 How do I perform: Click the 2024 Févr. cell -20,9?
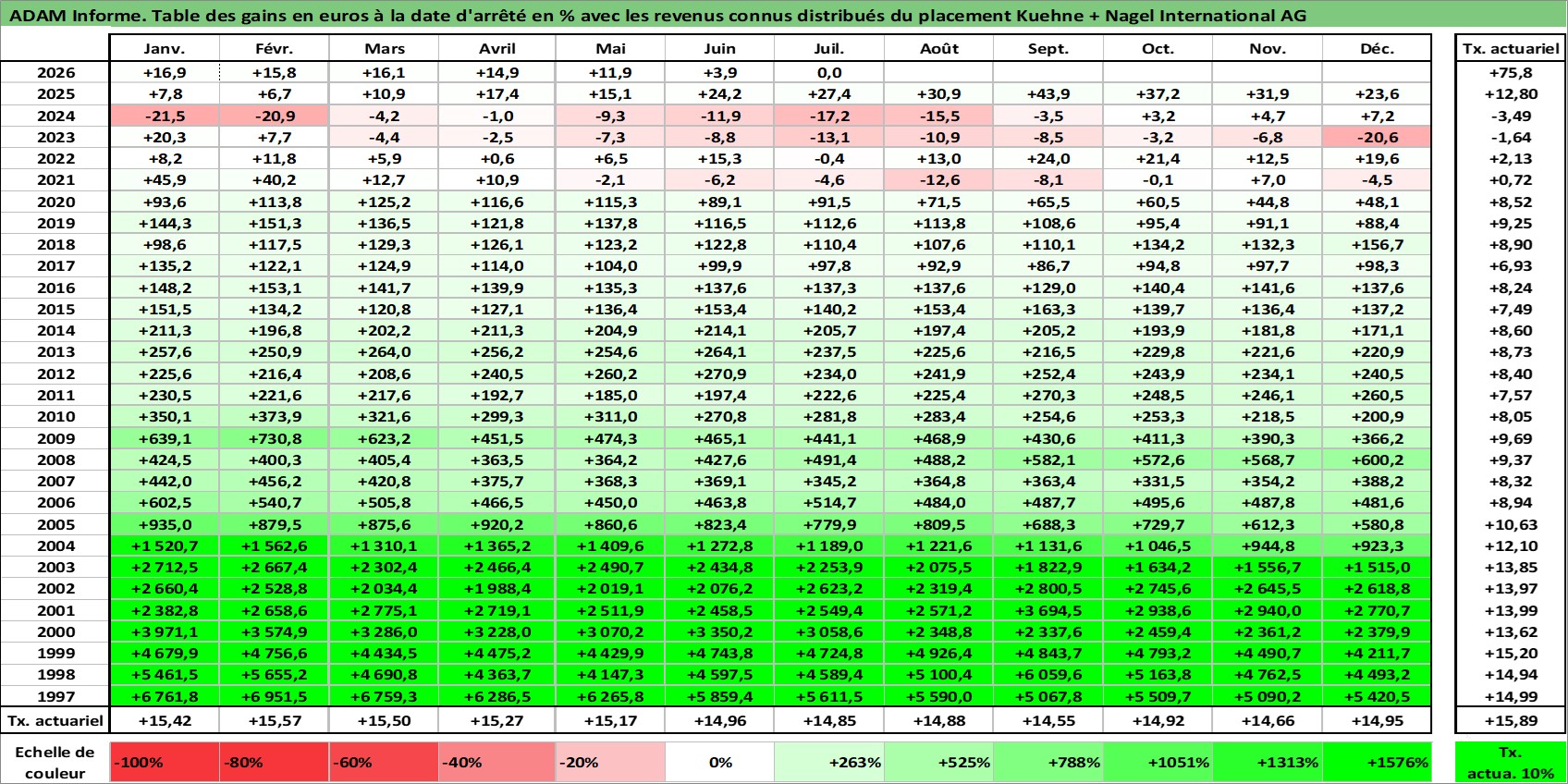coord(275,116)
